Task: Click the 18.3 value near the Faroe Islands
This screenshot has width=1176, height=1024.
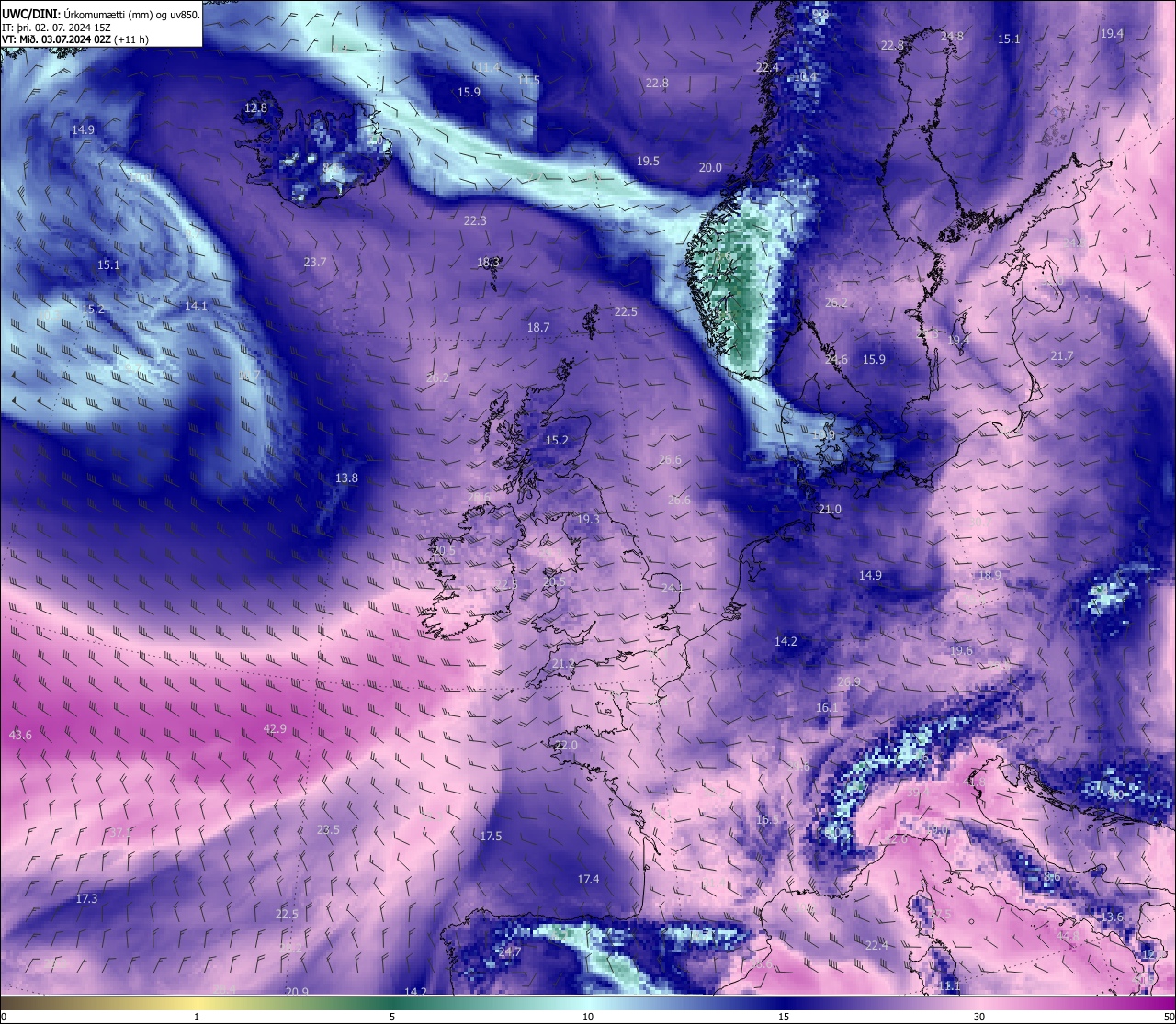Action: pyautogui.click(x=488, y=263)
